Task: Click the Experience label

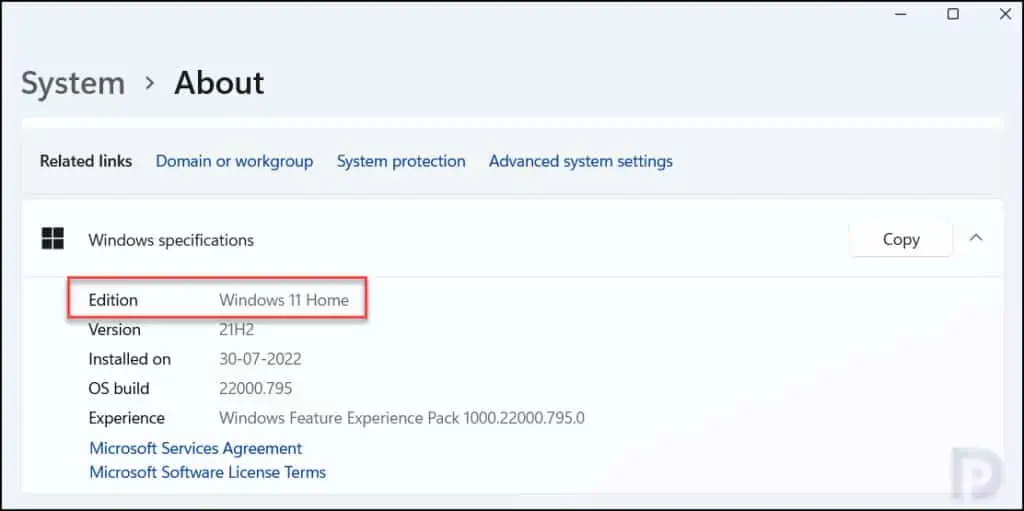Action: (126, 418)
